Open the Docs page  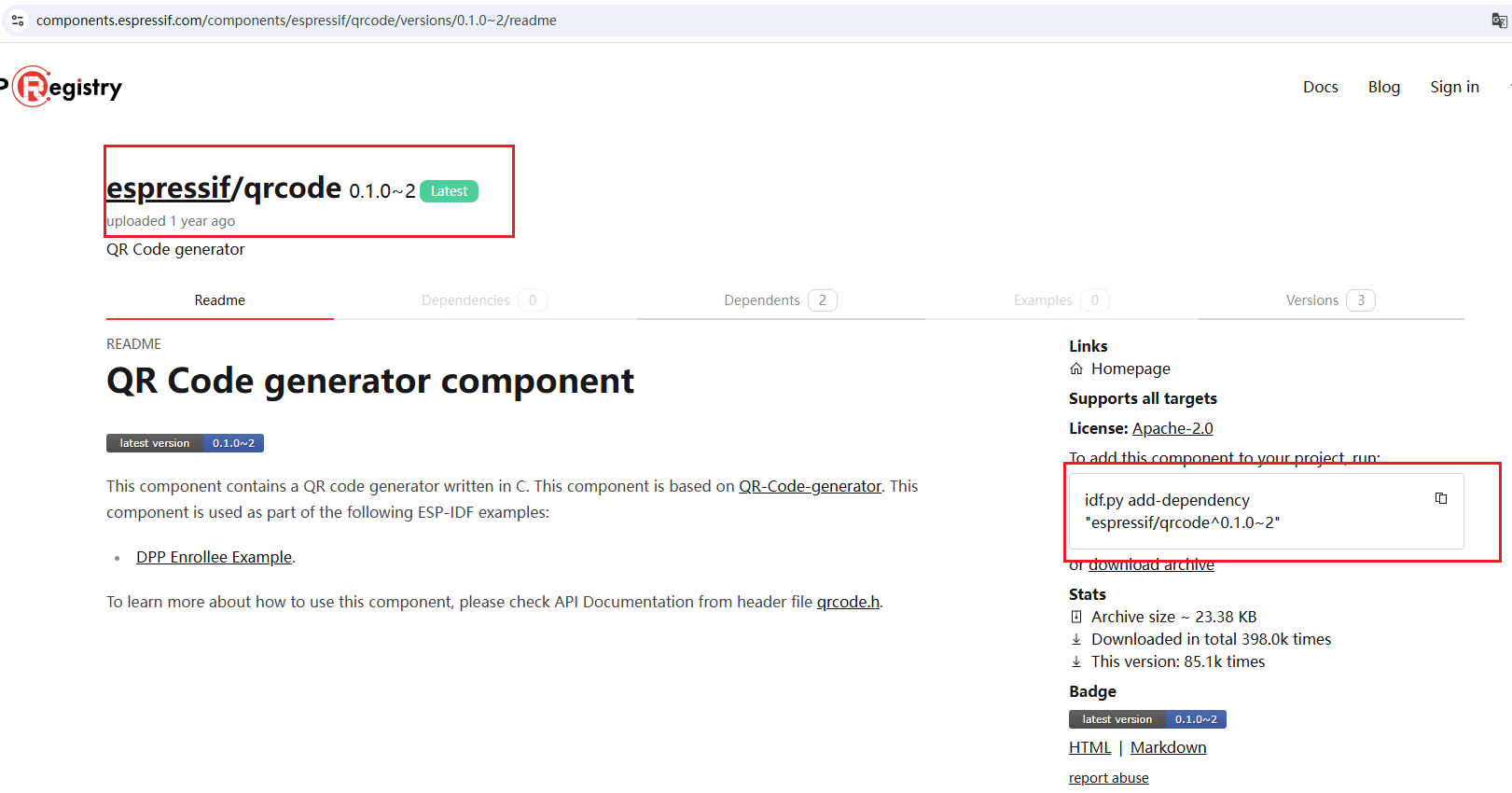point(1320,87)
